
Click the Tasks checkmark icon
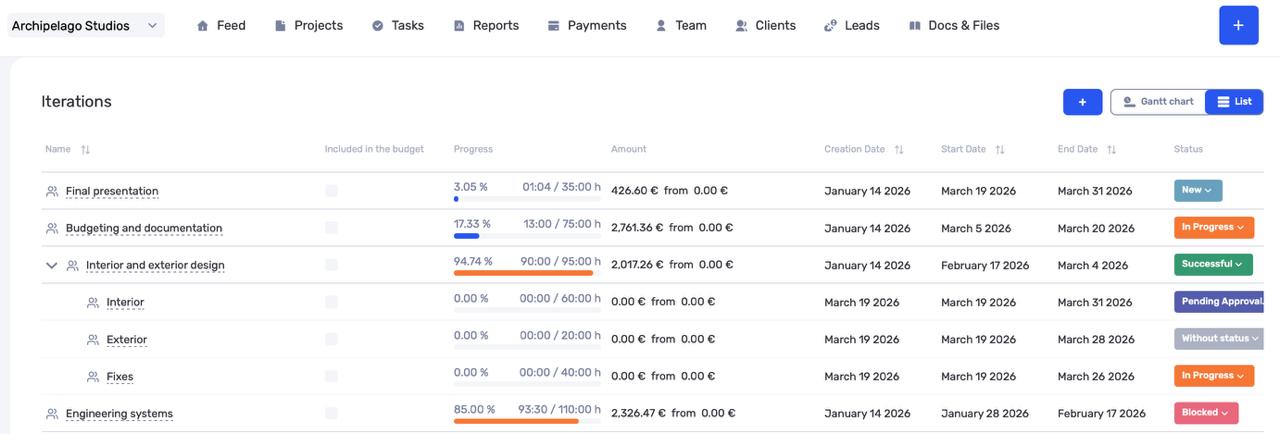click(378, 26)
